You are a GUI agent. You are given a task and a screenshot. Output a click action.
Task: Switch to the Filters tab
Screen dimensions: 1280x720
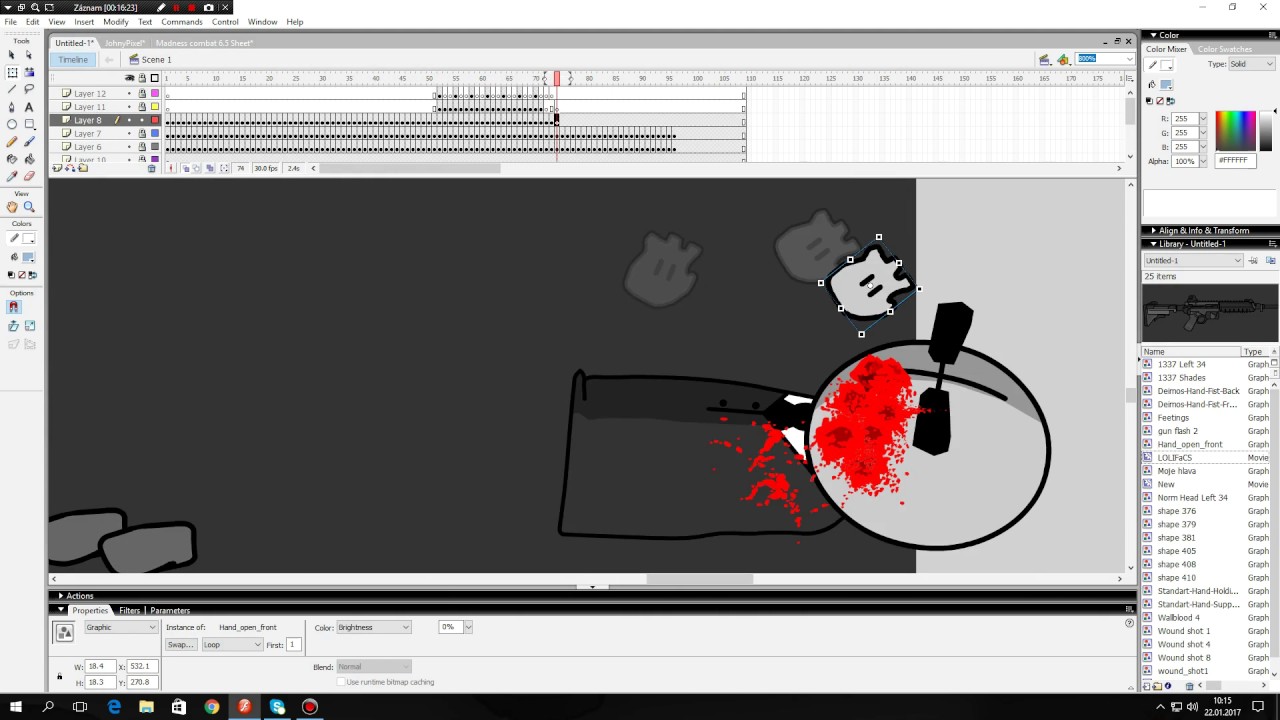pyautogui.click(x=130, y=610)
